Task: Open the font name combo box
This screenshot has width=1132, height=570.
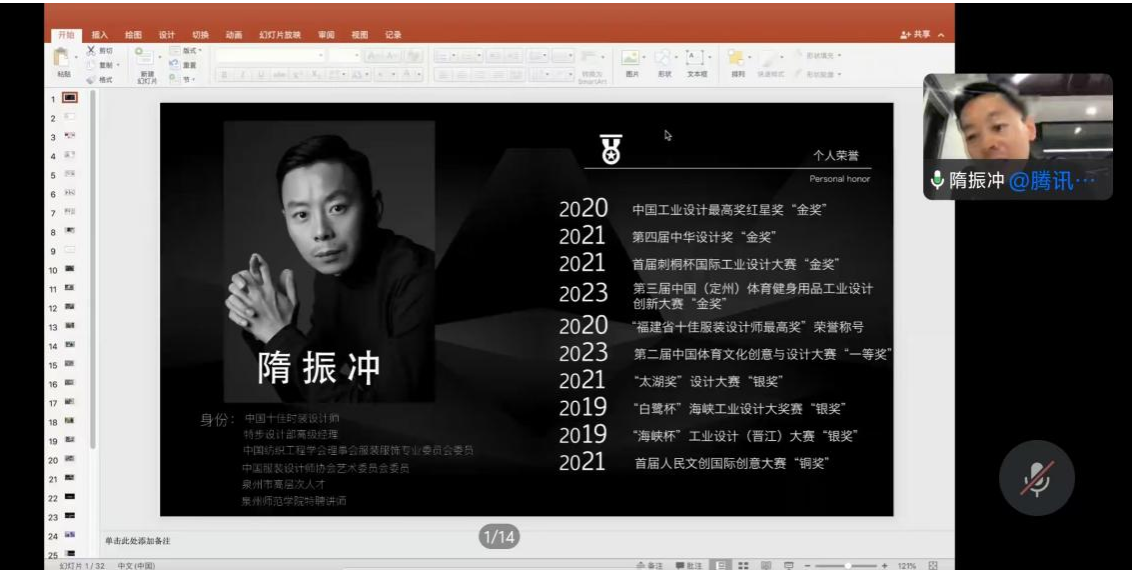Action: coord(270,56)
